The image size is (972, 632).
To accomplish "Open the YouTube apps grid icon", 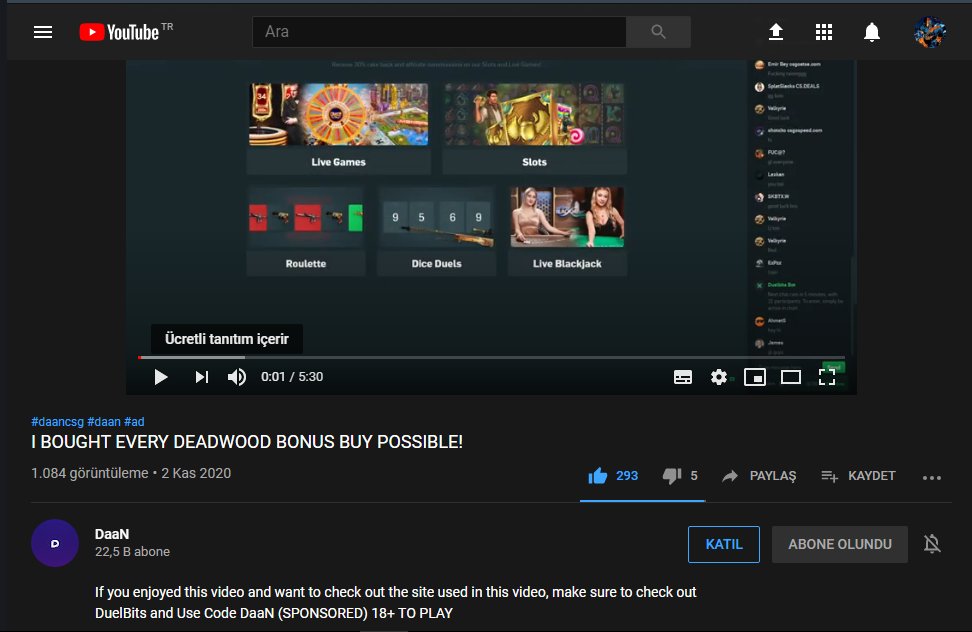I will tap(824, 32).
